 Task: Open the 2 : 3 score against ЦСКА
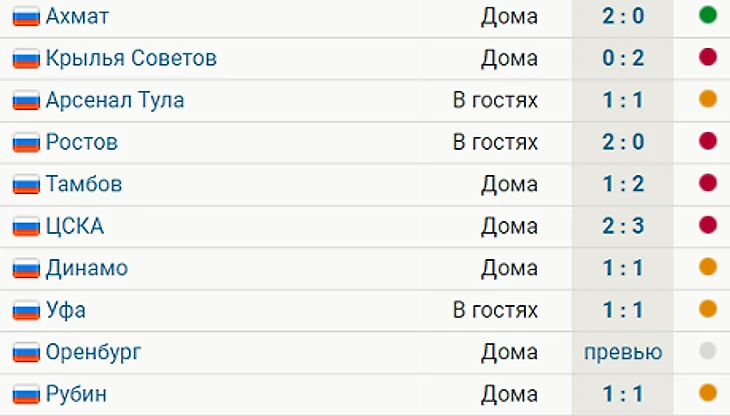click(623, 226)
